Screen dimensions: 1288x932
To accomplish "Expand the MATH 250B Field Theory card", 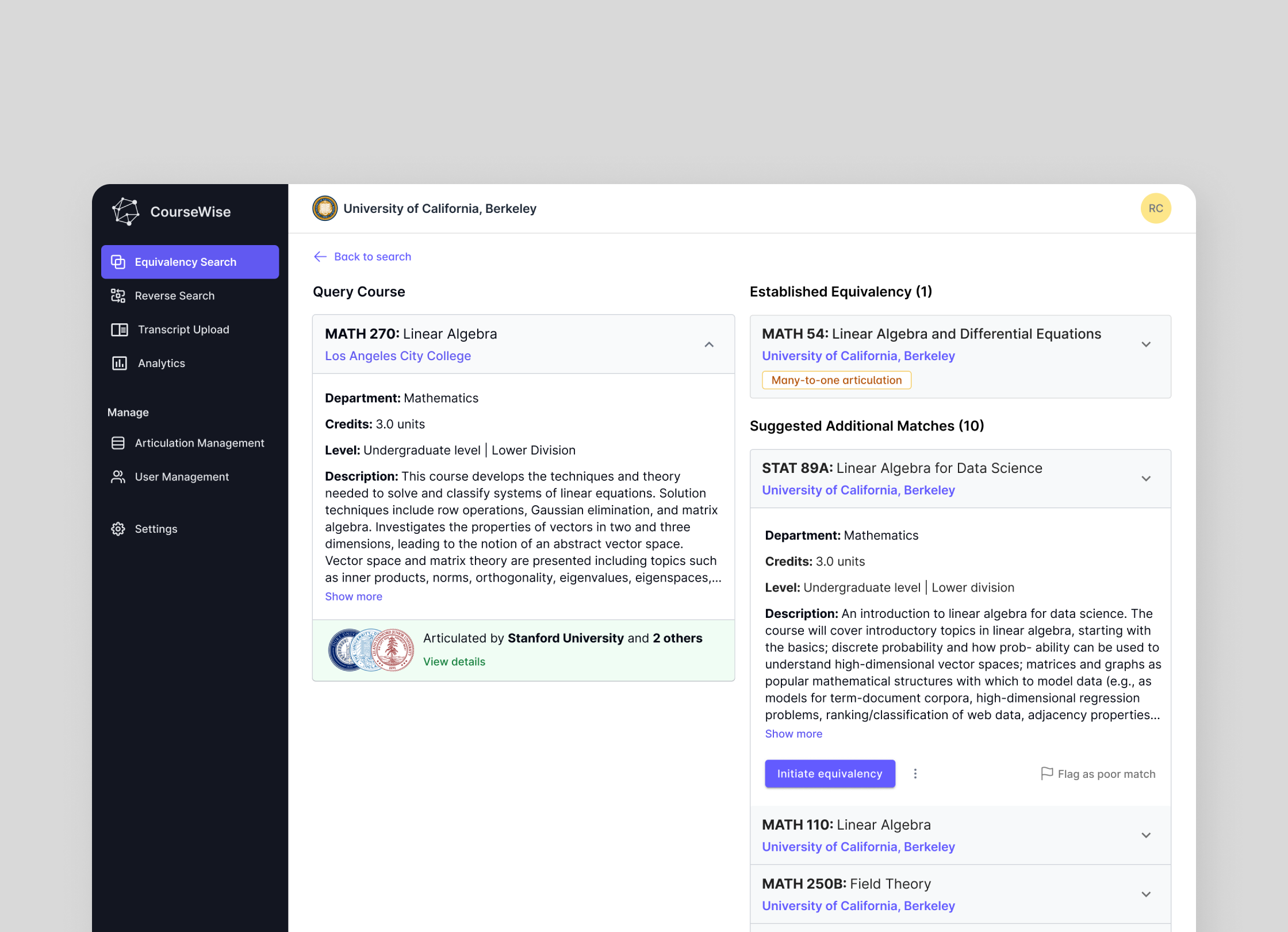I will [x=1146, y=895].
